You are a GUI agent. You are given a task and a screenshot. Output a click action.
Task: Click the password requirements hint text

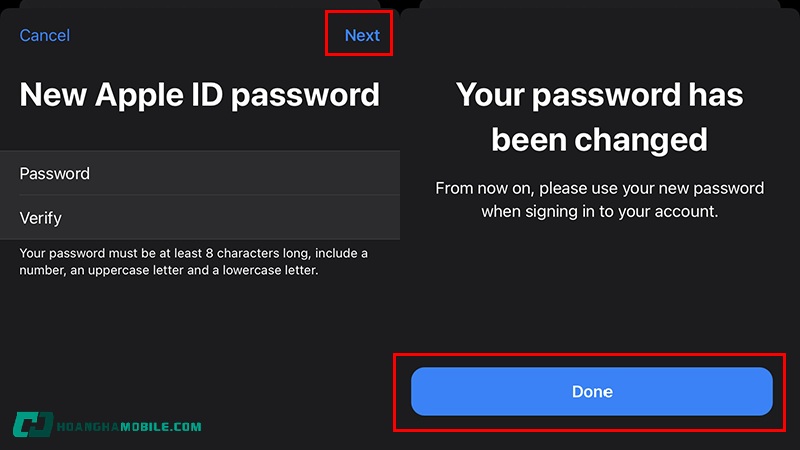pyautogui.click(x=194, y=261)
